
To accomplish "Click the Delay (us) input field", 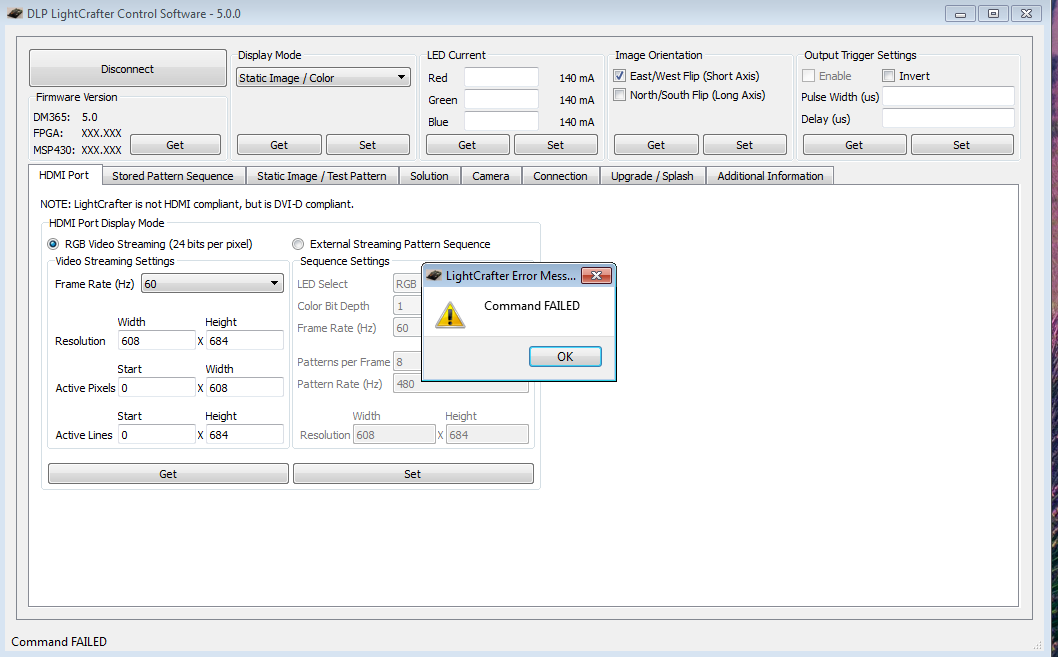I will [948, 118].
